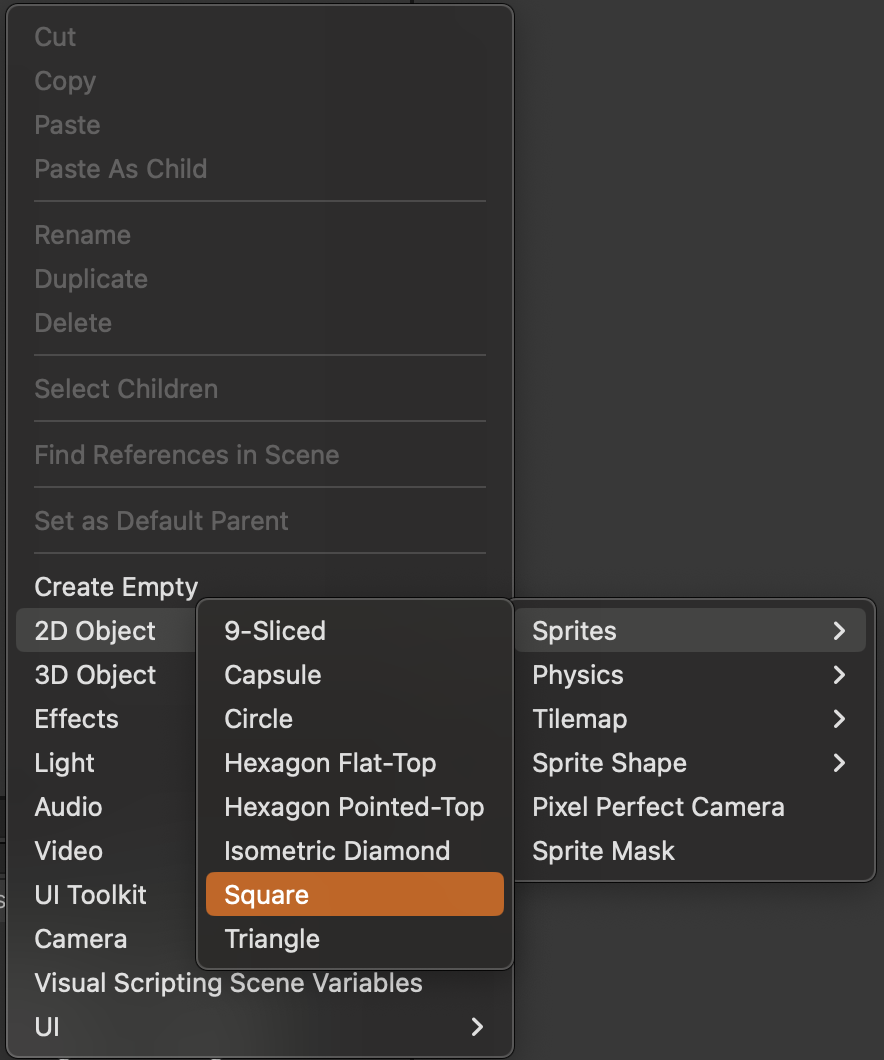Click Create Empty menu entry
884x1060 pixels.
(x=116, y=587)
